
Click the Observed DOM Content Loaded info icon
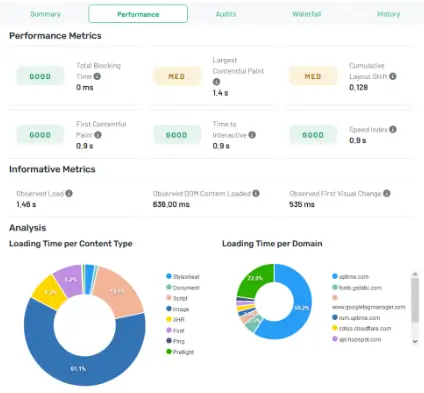[256, 193]
